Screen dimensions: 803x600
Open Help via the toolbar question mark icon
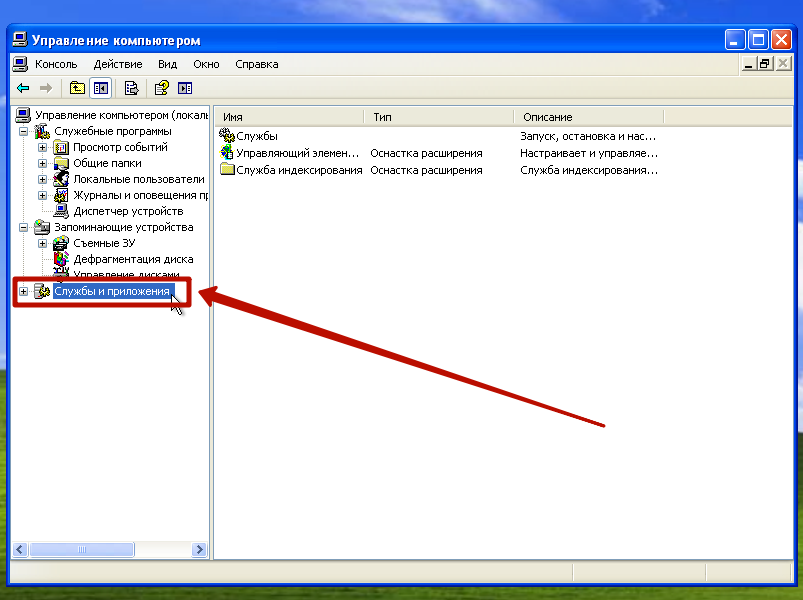(x=162, y=88)
